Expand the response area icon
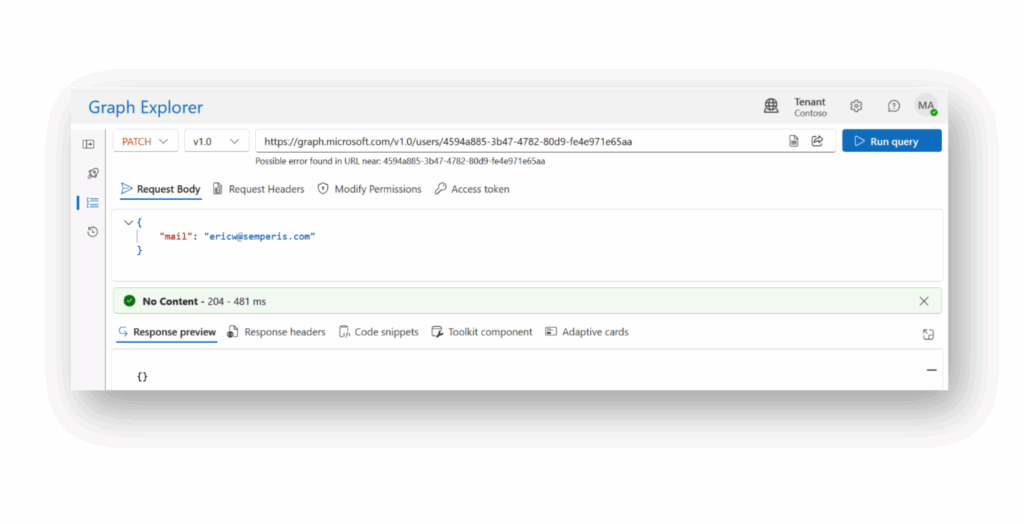Viewport: 1024px width, 524px height. tap(928, 335)
